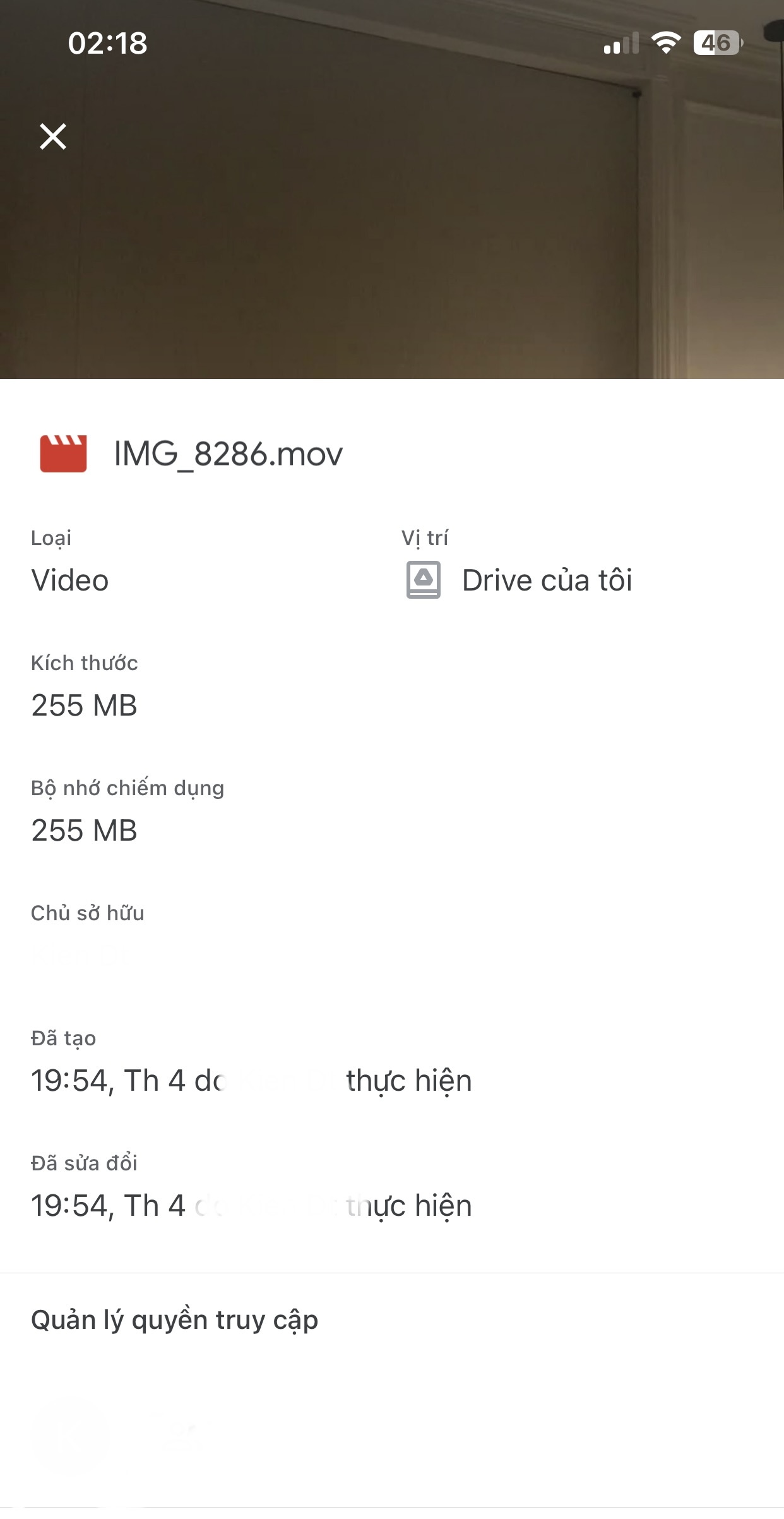Tap the Wi-Fi status icon
784x1519 pixels.
[665, 43]
